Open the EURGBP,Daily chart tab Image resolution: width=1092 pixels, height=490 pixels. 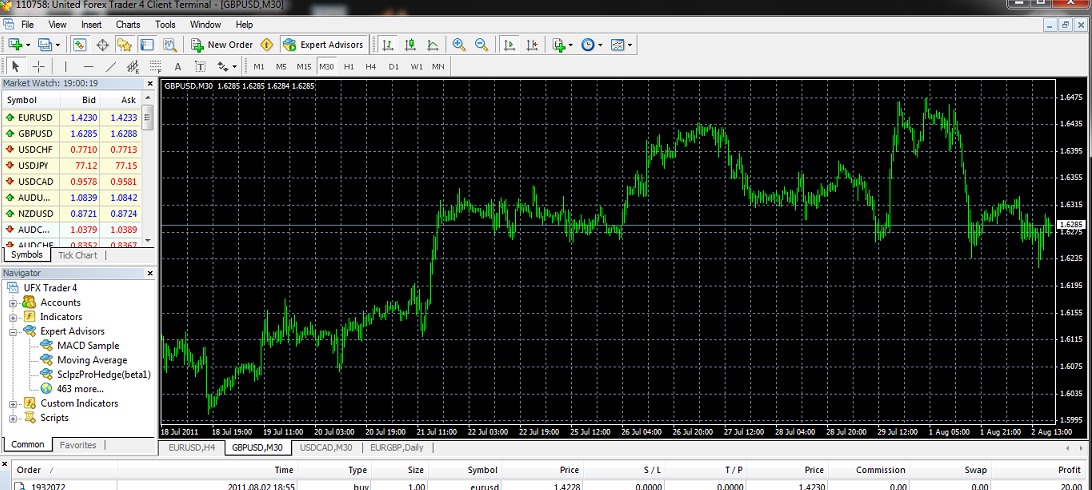pos(396,448)
